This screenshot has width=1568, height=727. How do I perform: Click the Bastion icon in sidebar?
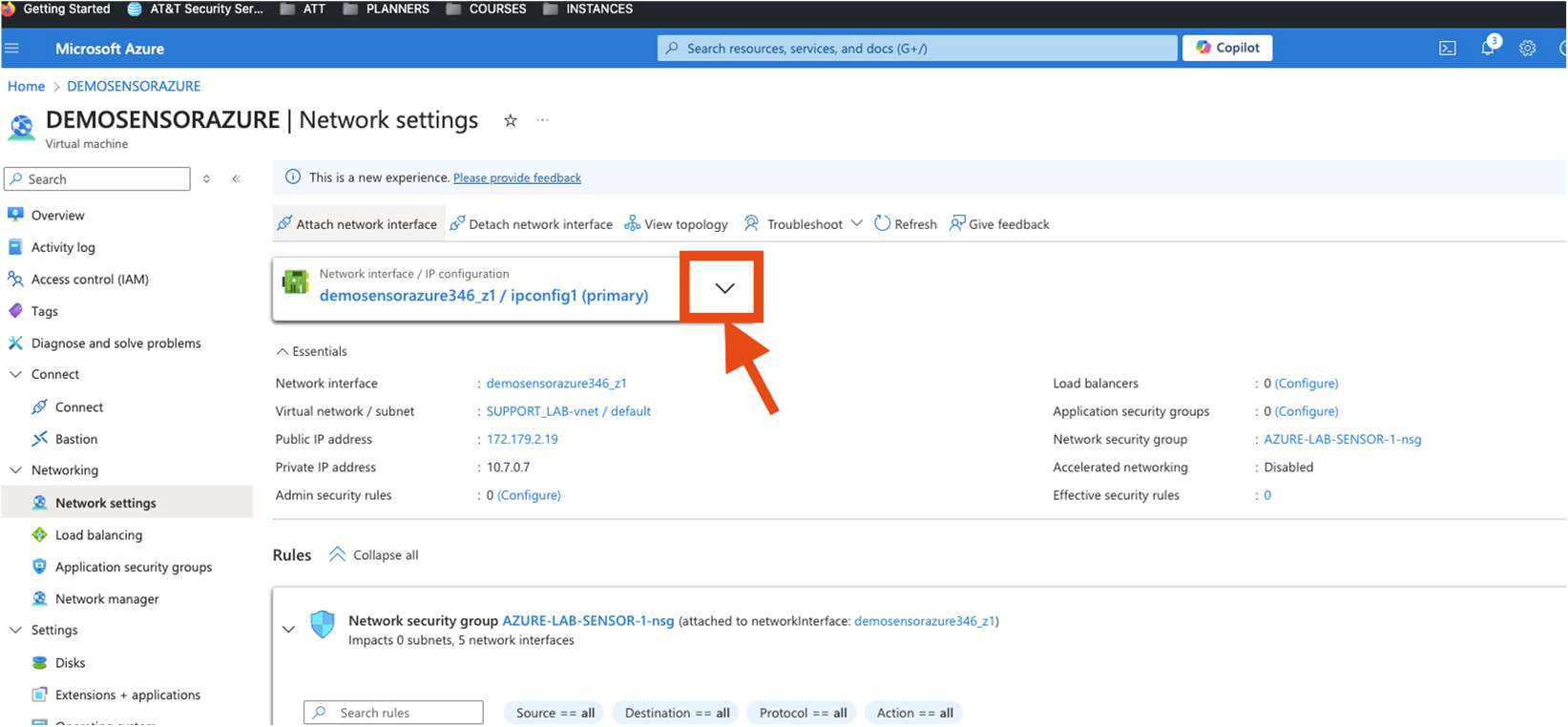[39, 439]
